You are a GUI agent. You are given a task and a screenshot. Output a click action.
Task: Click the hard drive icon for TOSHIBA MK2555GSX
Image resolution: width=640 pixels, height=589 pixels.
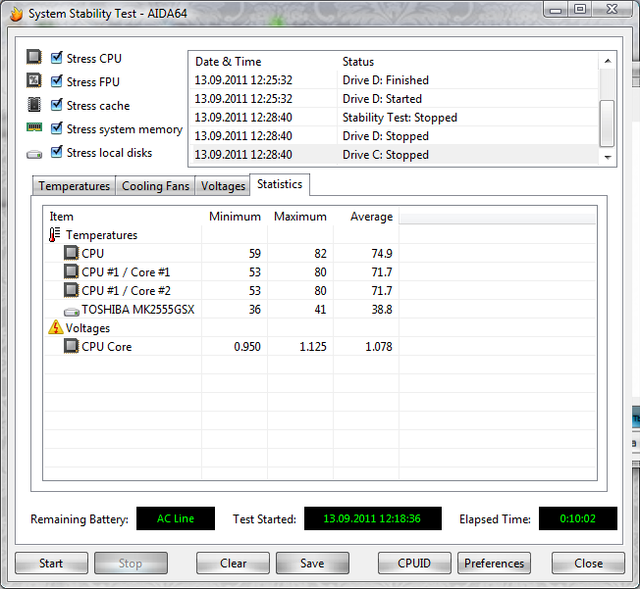[x=71, y=310]
